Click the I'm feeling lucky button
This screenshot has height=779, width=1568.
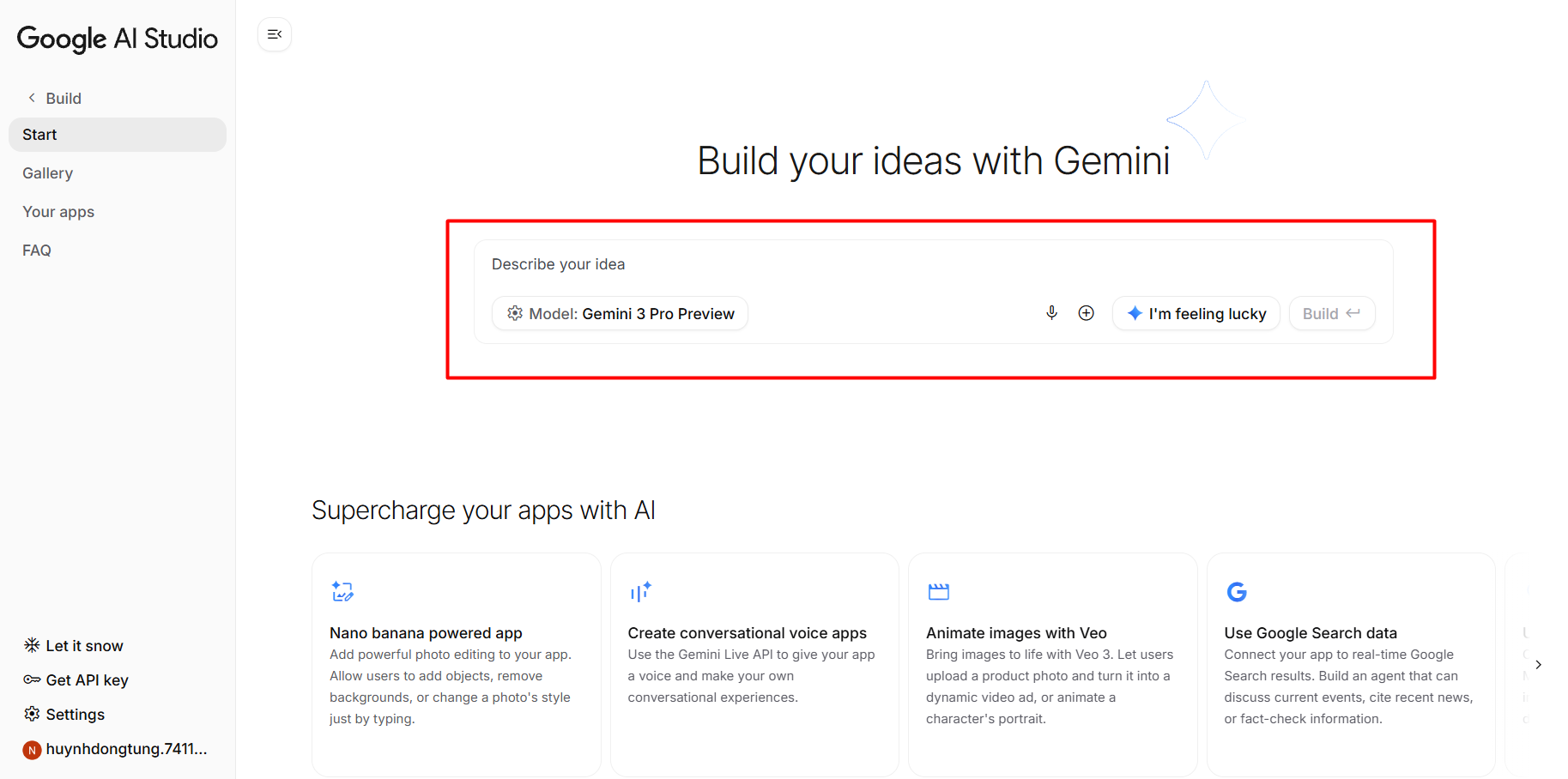coord(1196,313)
